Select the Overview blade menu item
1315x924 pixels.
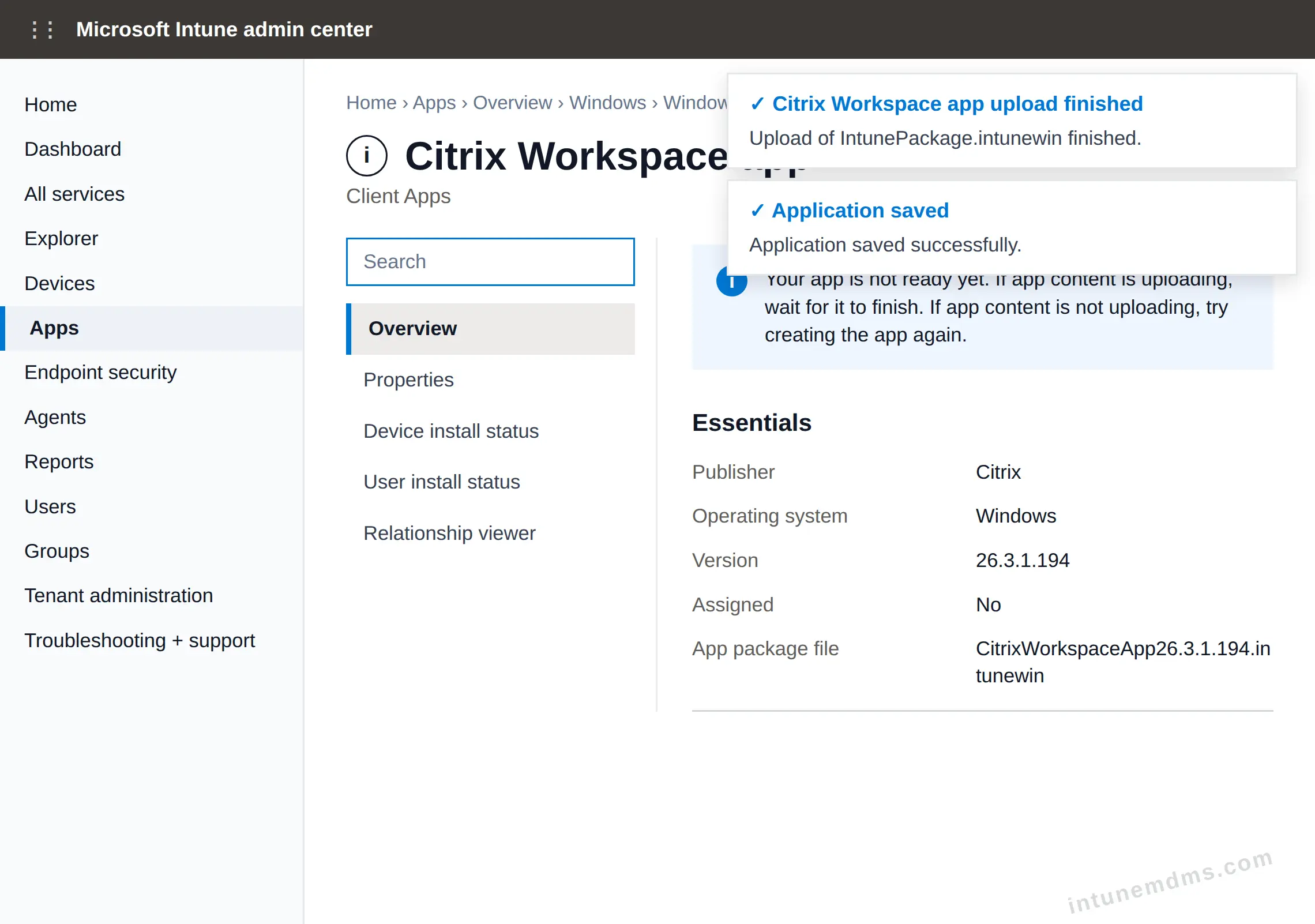[x=490, y=329]
